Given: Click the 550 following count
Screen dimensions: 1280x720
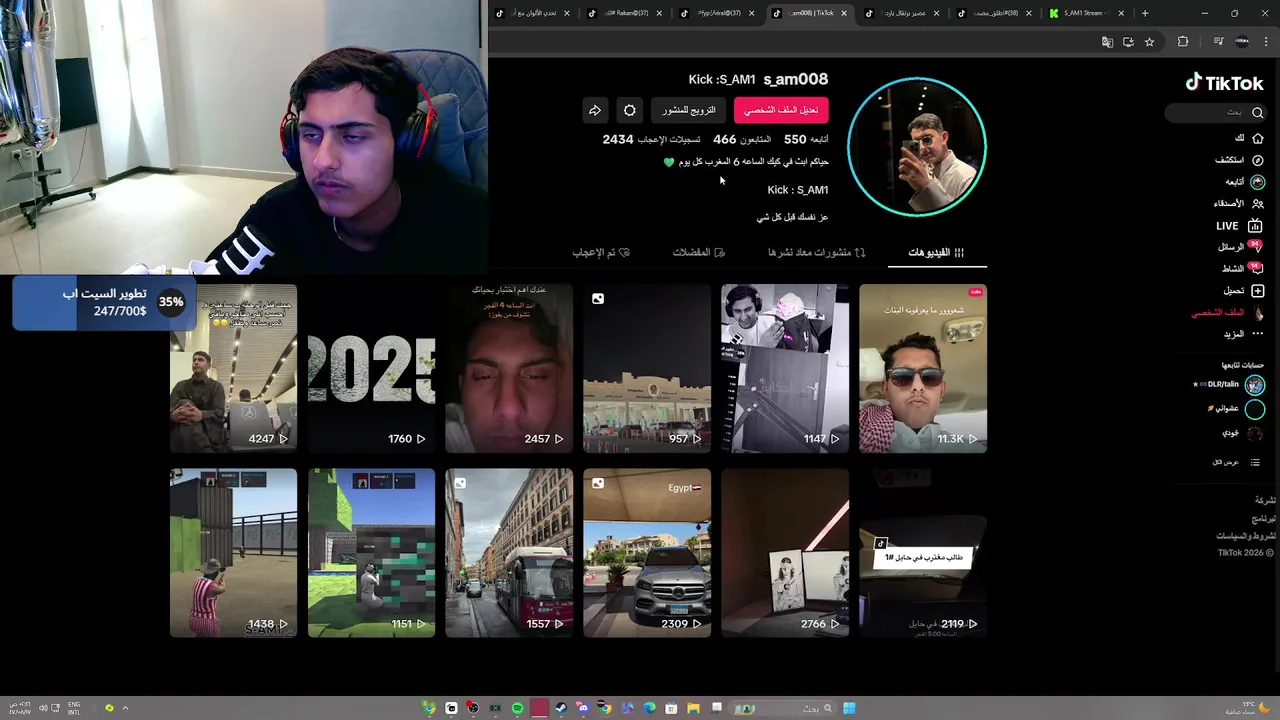Looking at the screenshot, I should (x=806, y=140).
